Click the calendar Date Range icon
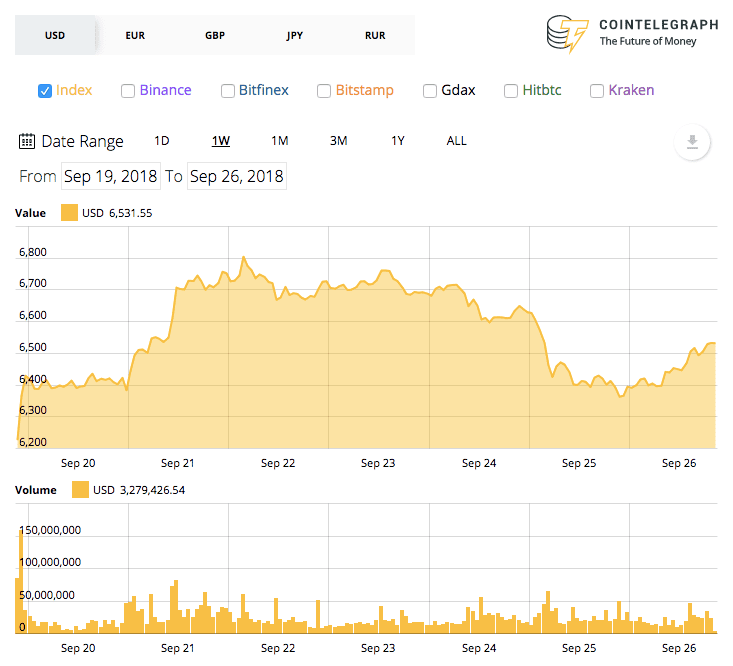733x666 pixels. 27,141
